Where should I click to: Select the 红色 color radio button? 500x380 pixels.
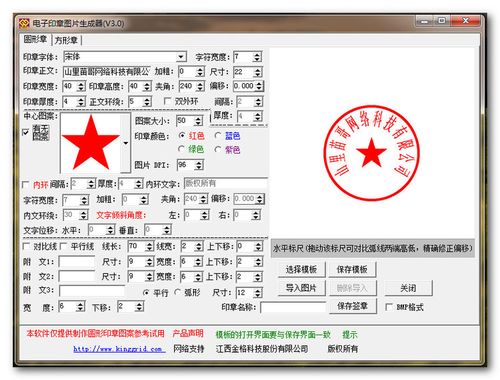click(182, 135)
